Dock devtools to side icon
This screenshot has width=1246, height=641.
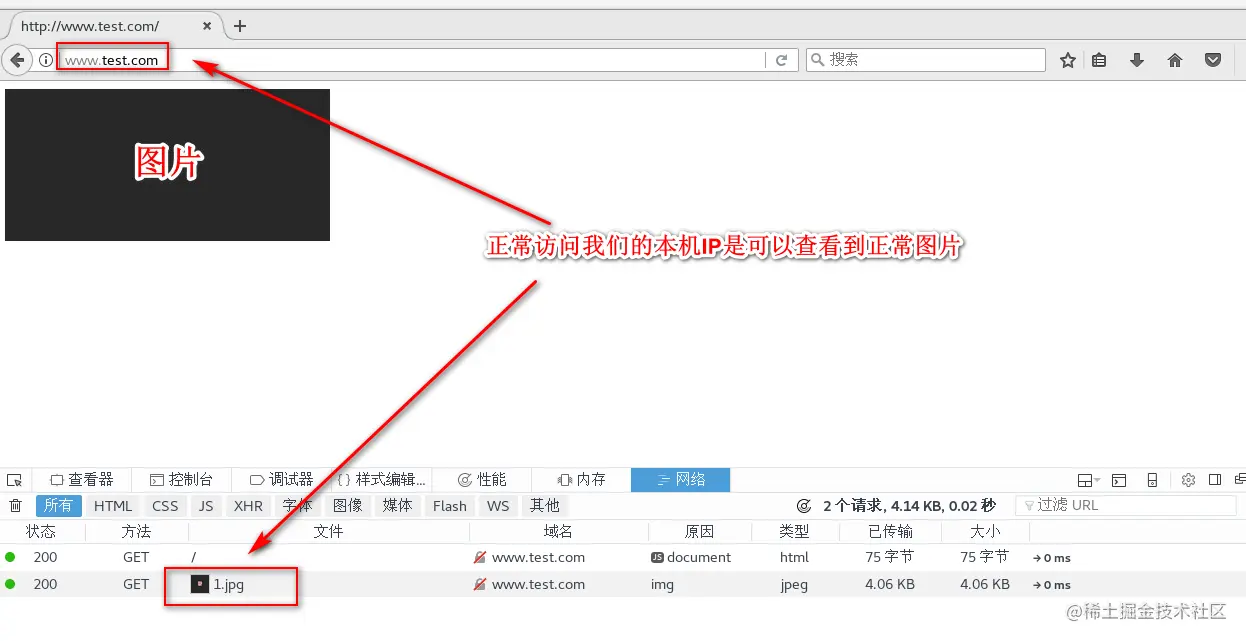[x=1215, y=480]
